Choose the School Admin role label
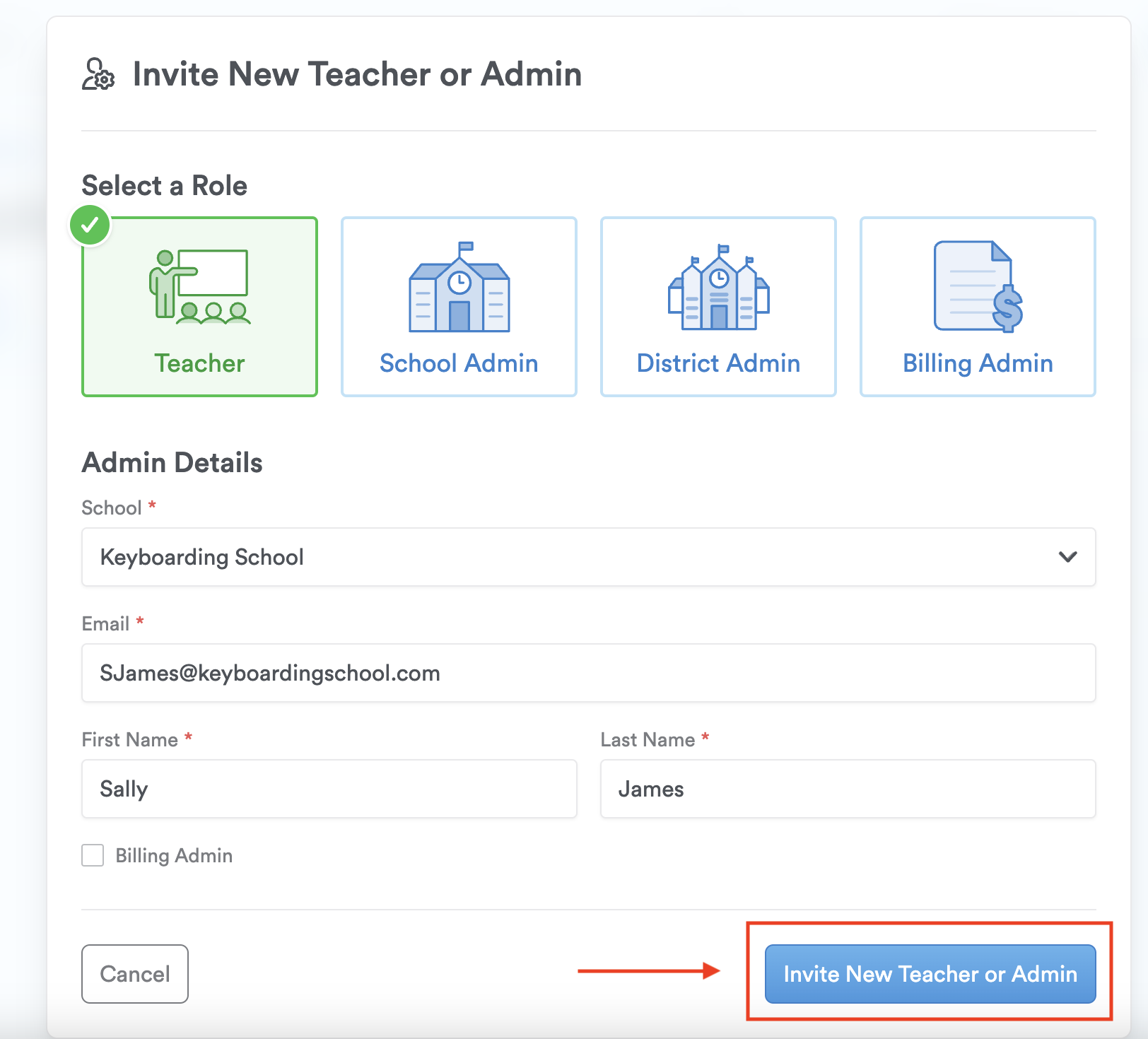1148x1039 pixels. pos(459,363)
